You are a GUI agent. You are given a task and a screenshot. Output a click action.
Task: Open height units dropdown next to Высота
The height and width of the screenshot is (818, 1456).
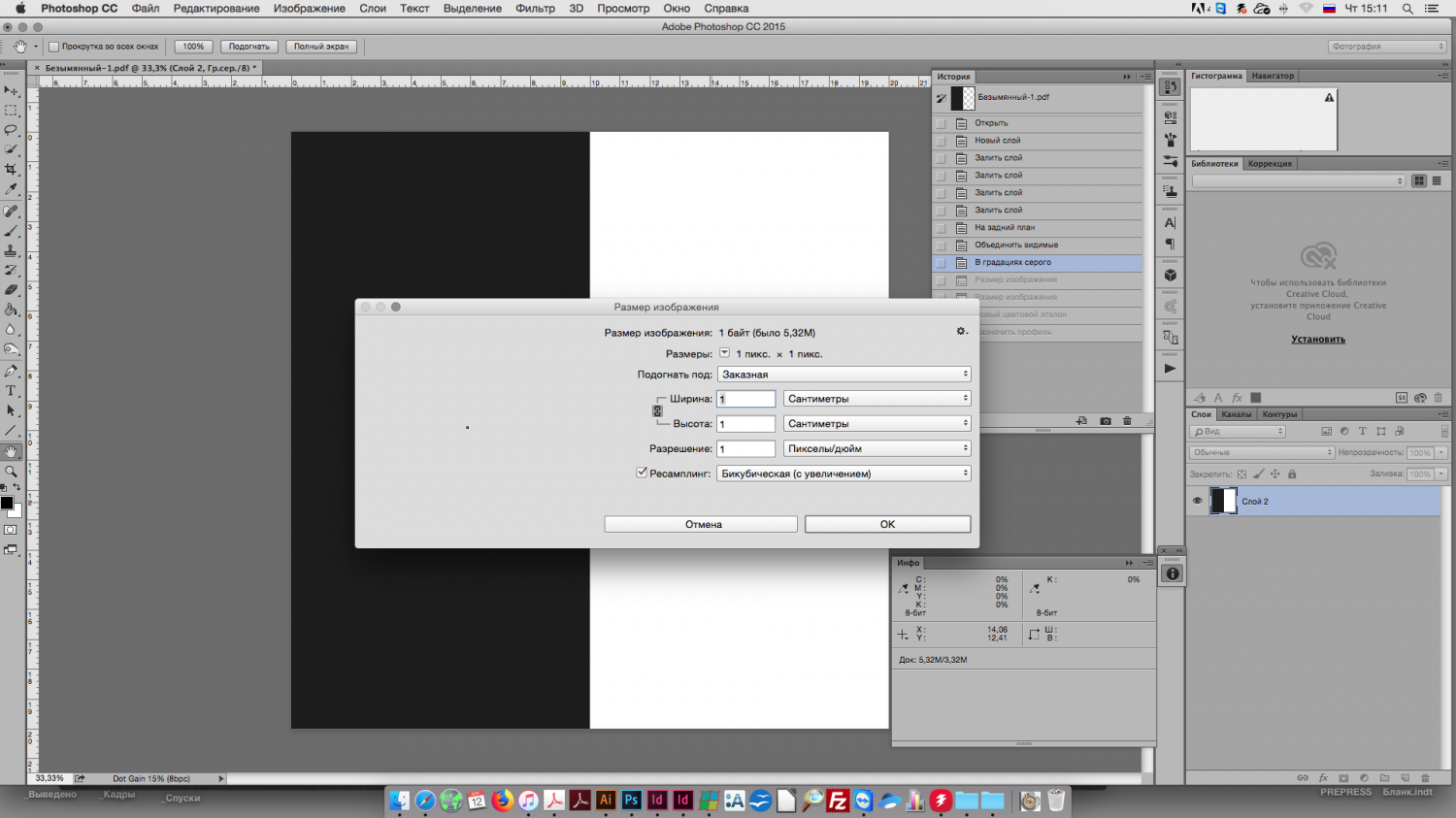pyautogui.click(x=877, y=423)
